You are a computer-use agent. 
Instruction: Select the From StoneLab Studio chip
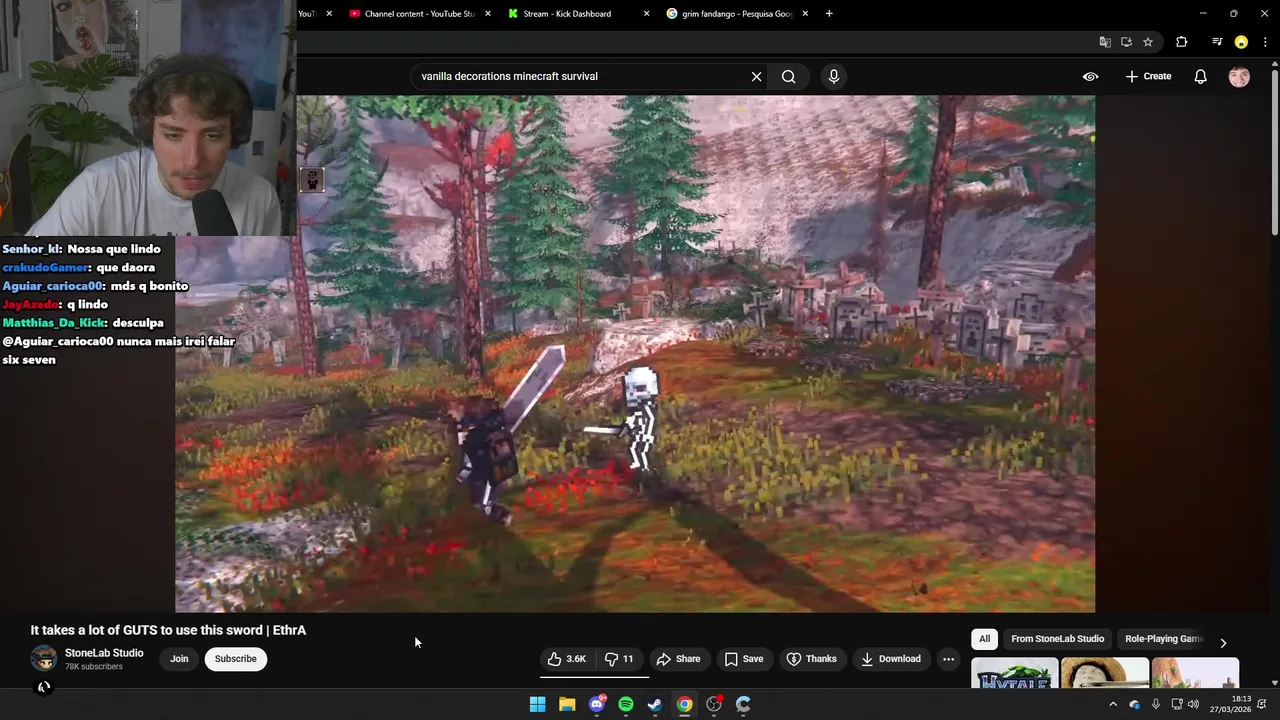click(x=1057, y=639)
